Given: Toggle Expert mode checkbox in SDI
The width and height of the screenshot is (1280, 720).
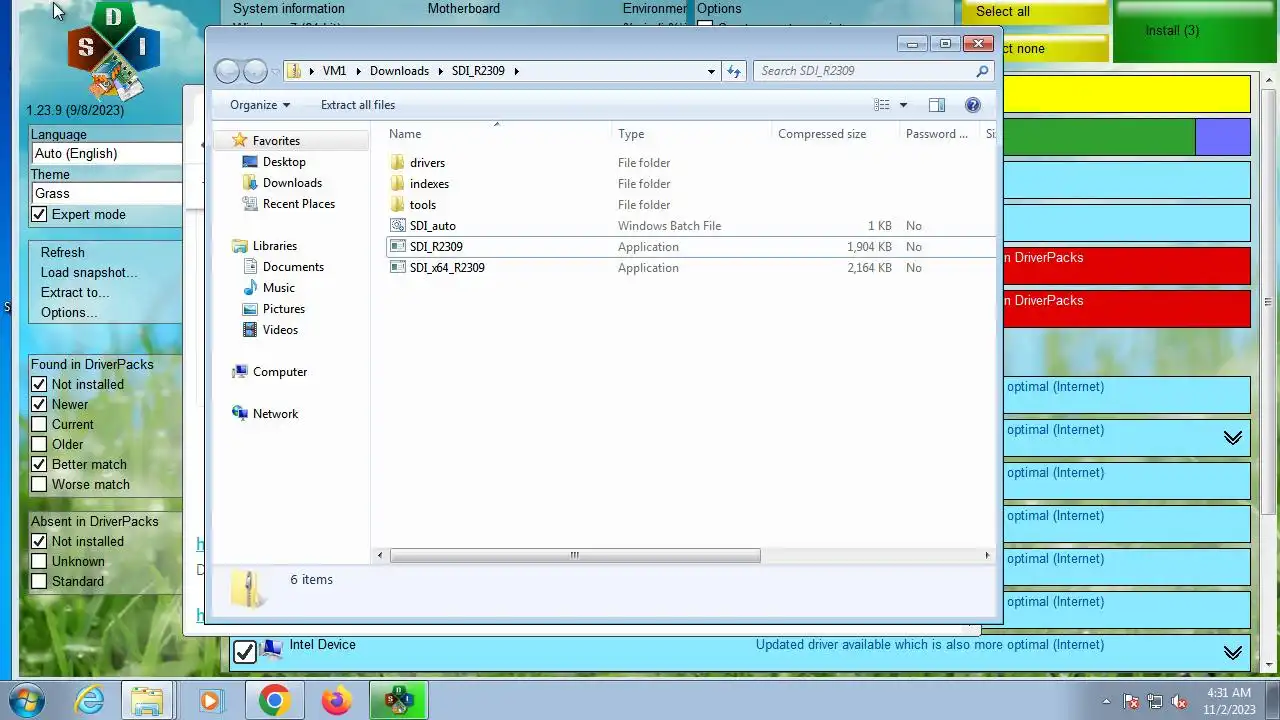Looking at the screenshot, I should pyautogui.click(x=39, y=214).
